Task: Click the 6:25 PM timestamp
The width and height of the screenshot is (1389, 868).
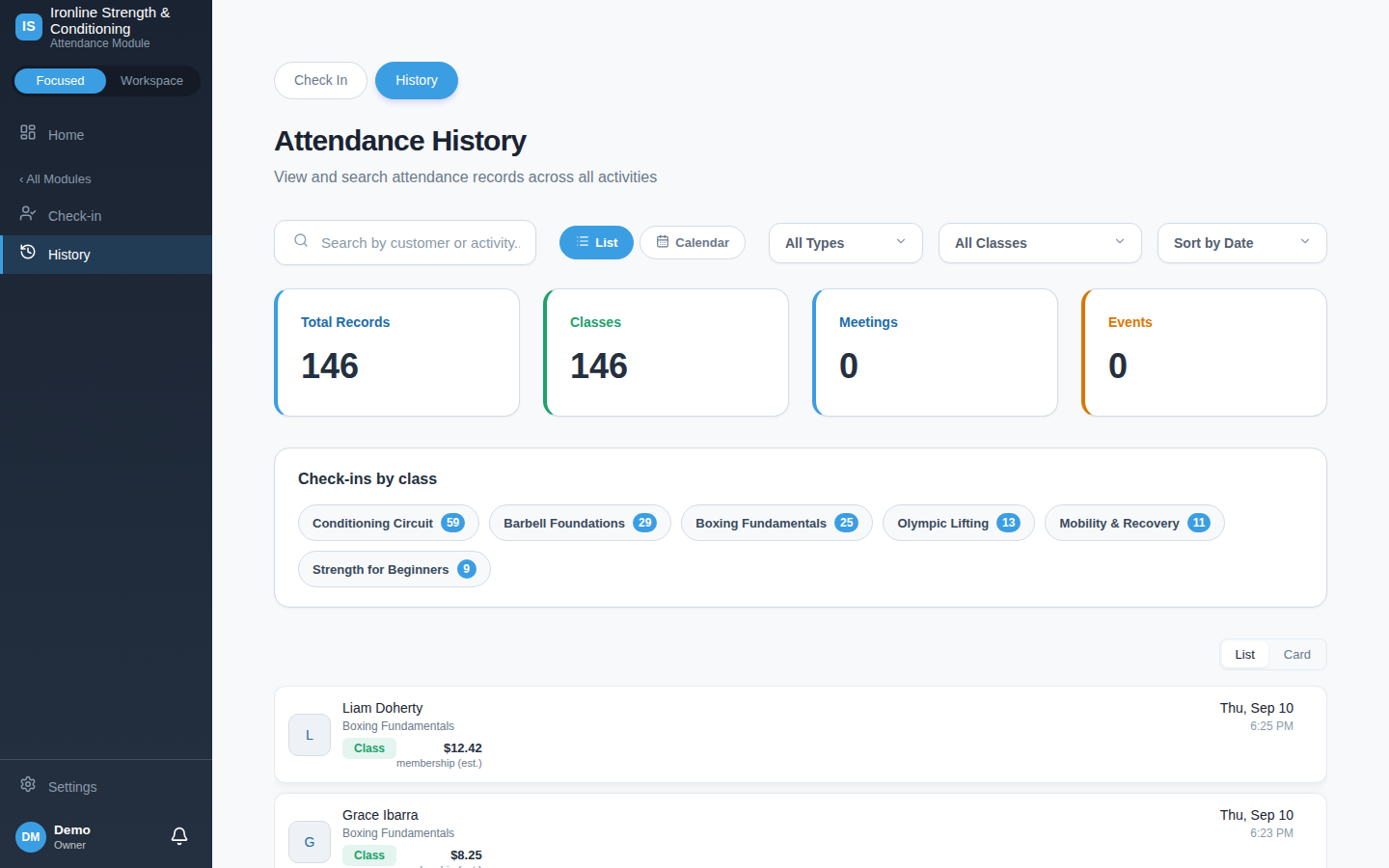Action: pos(1271,726)
